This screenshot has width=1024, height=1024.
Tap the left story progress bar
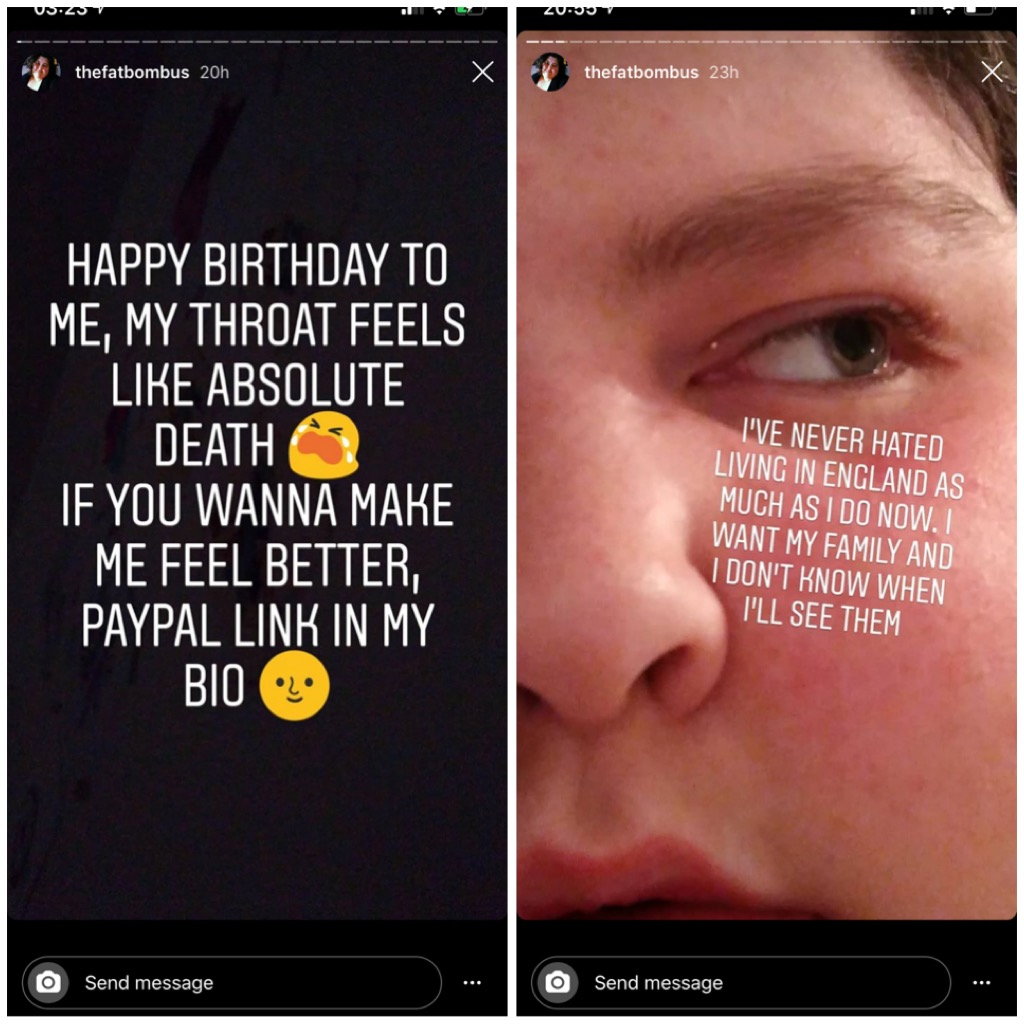(257, 42)
